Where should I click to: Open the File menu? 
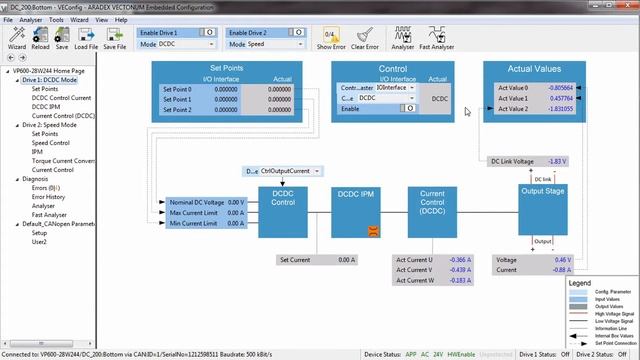8,20
